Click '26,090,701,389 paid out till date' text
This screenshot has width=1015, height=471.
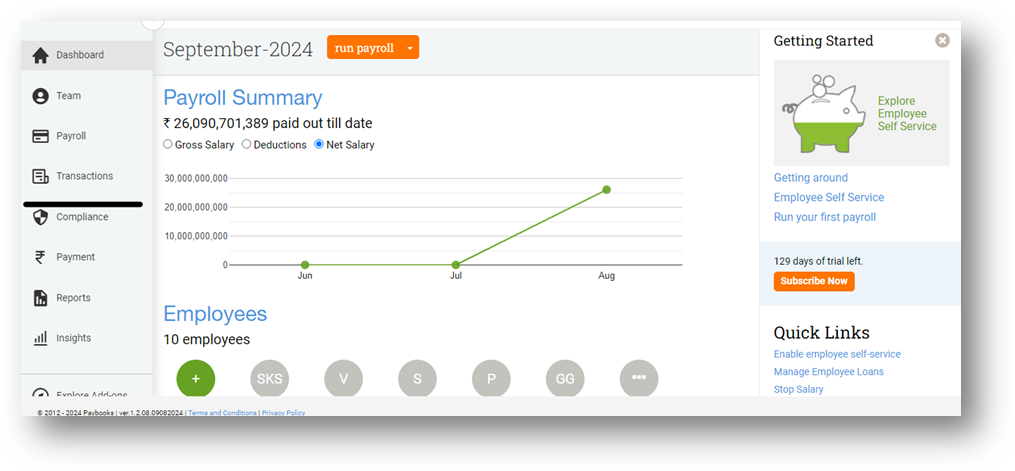pos(268,124)
